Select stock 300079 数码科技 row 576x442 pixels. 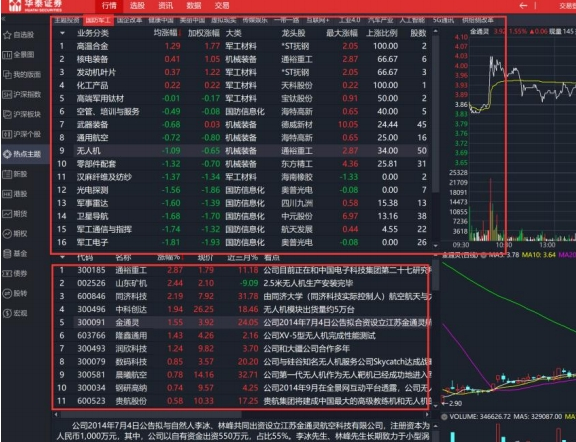pos(242,362)
